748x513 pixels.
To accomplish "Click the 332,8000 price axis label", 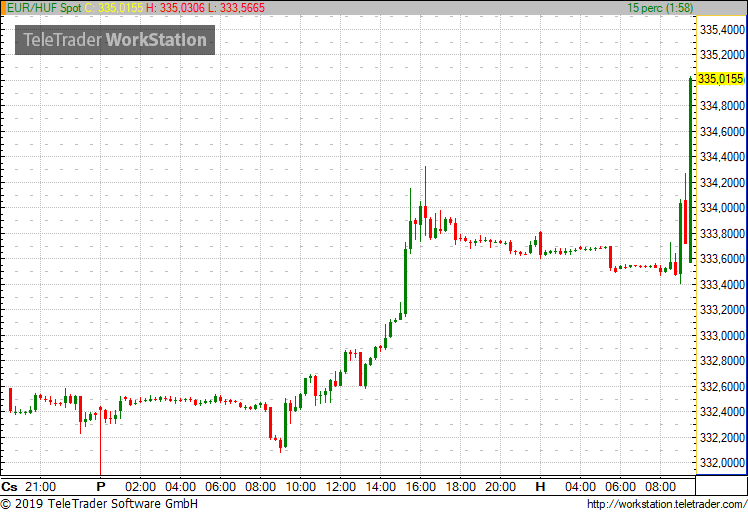I will tap(722, 361).
